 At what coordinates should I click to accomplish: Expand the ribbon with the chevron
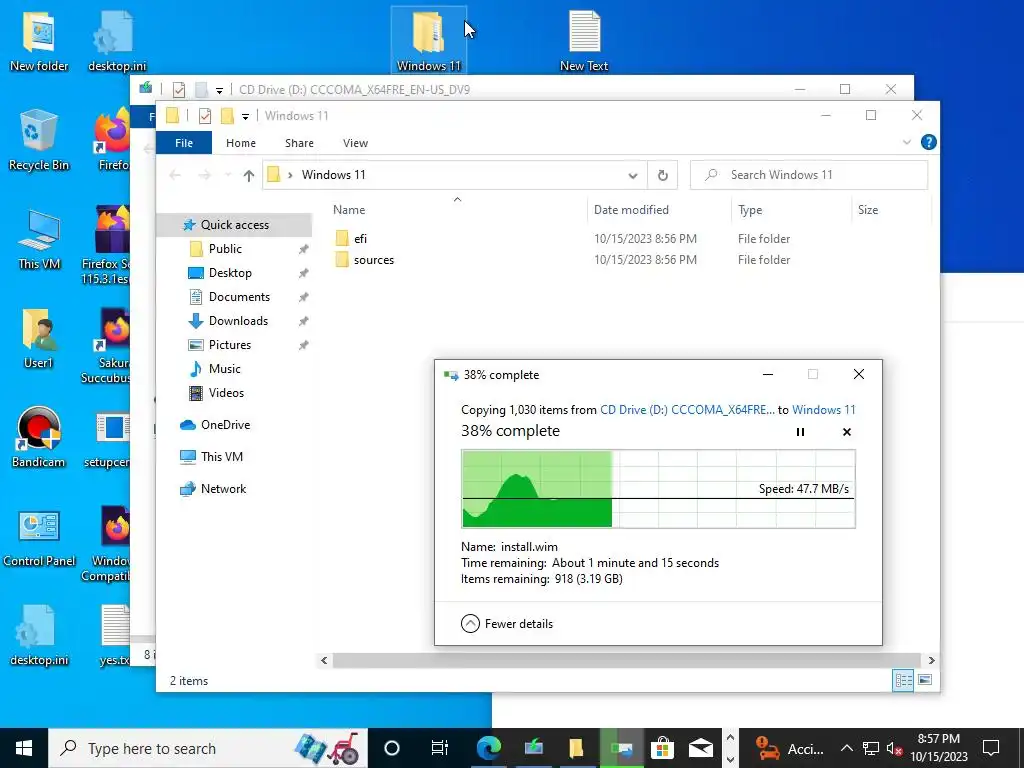(x=906, y=142)
